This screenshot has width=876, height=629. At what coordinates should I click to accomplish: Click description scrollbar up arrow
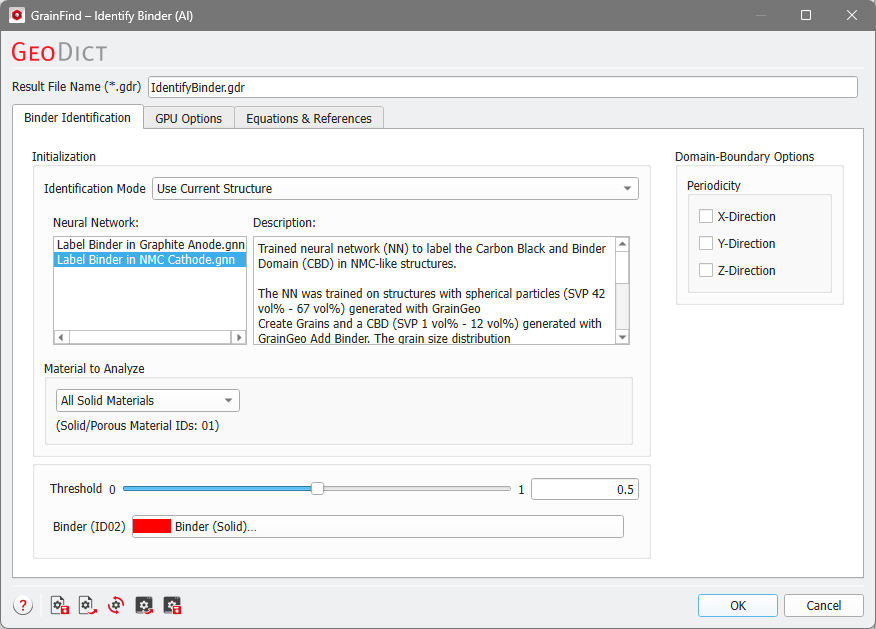coord(622,244)
